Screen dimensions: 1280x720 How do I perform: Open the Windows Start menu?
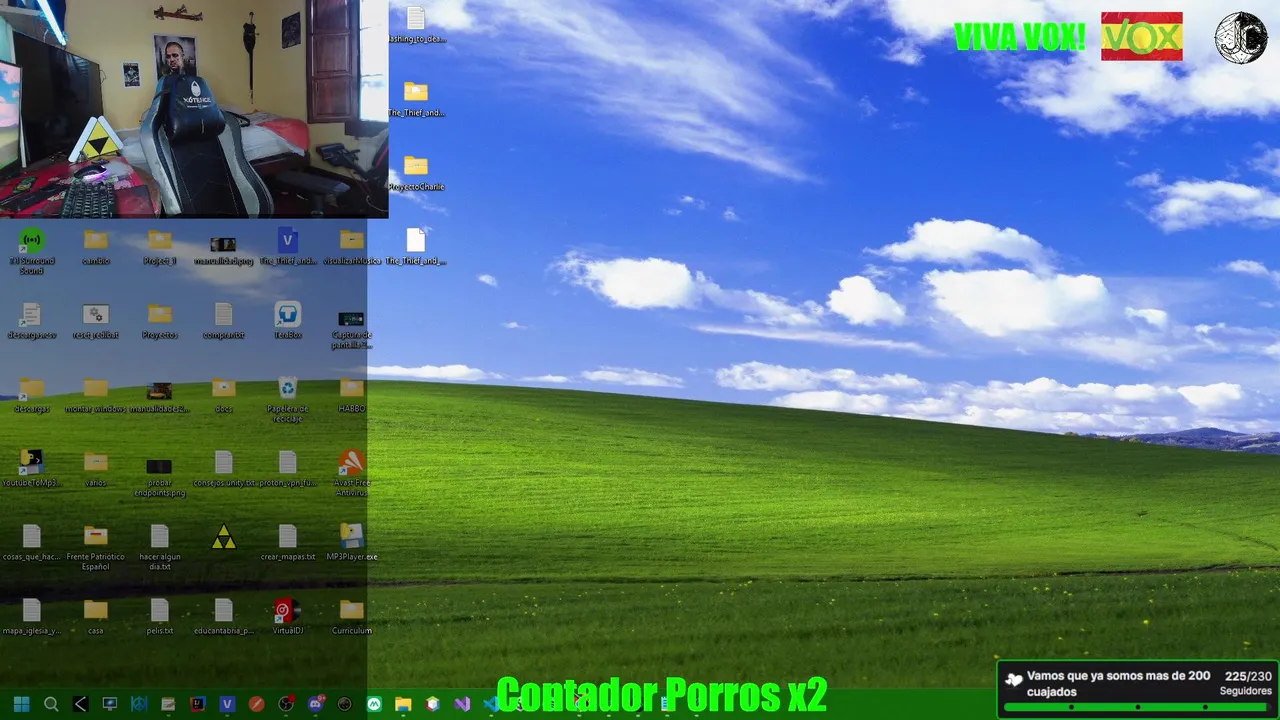[21, 704]
